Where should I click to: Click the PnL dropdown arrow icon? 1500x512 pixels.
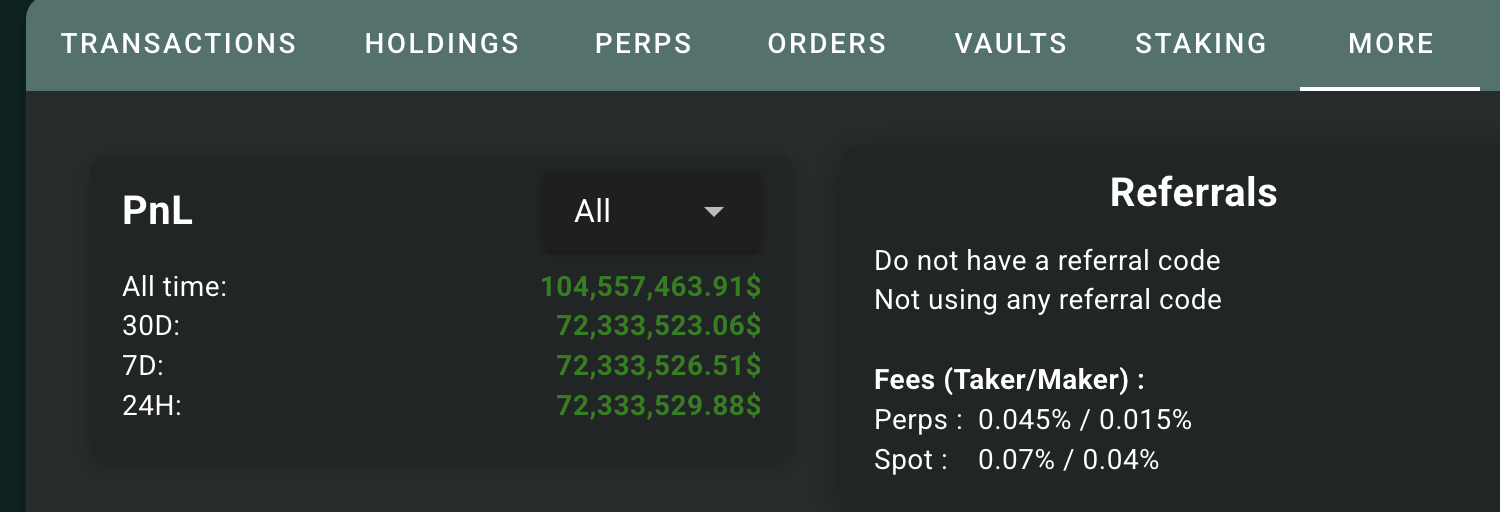point(713,212)
